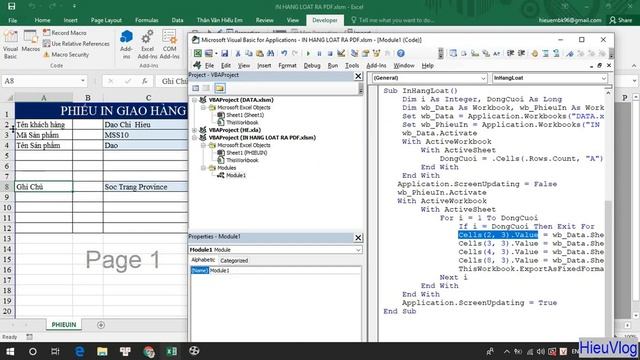Open Windows Start menu
Screen dimensions: 640x360
(x=10, y=351)
